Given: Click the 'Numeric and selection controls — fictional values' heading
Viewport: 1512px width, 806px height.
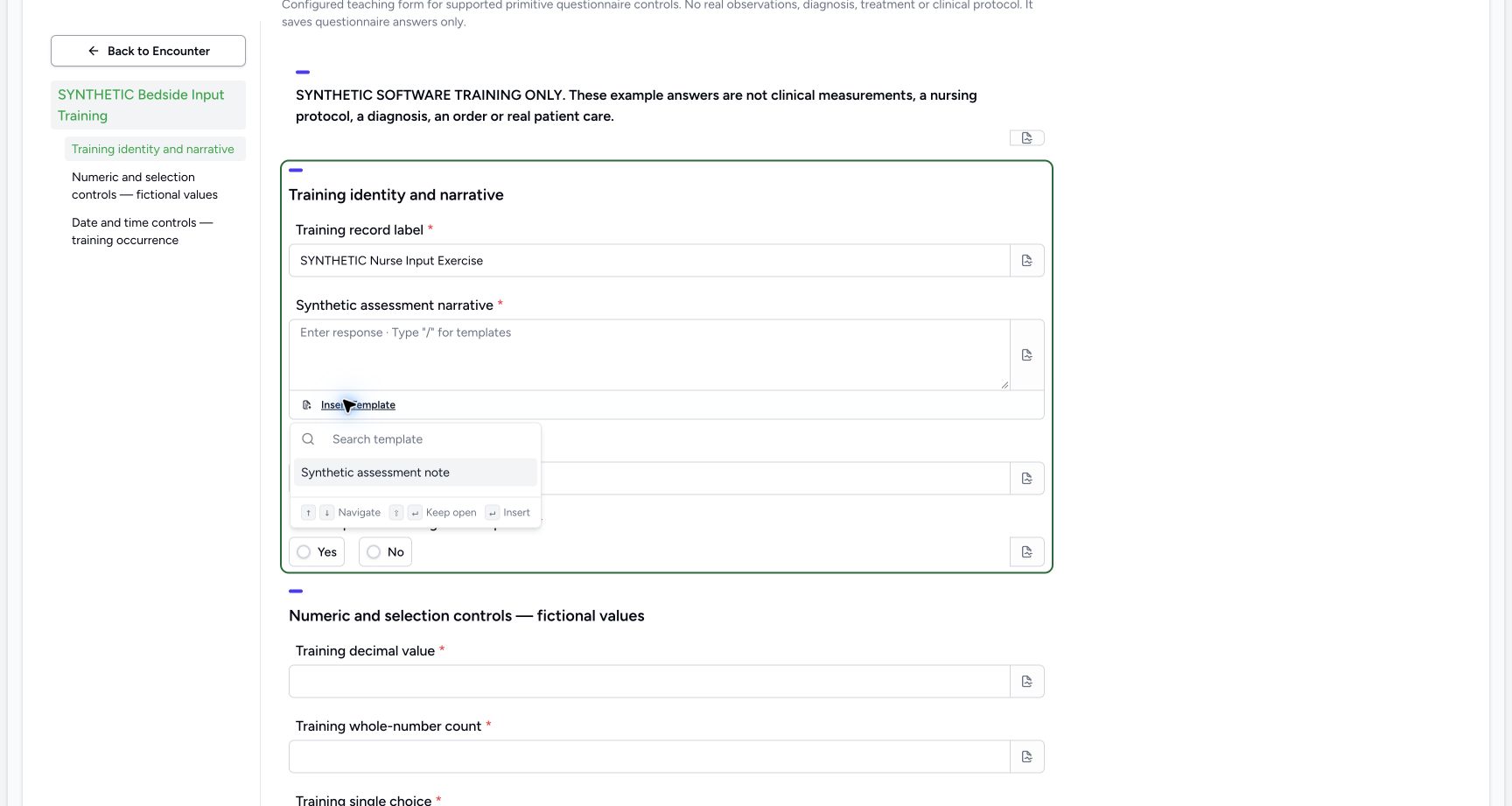Looking at the screenshot, I should point(466,616).
